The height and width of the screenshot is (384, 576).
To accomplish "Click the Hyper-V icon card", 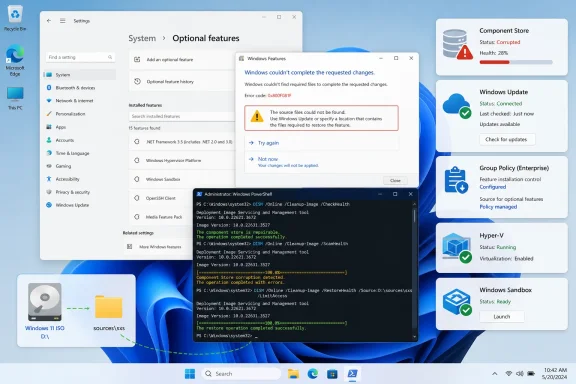I will click(x=457, y=248).
